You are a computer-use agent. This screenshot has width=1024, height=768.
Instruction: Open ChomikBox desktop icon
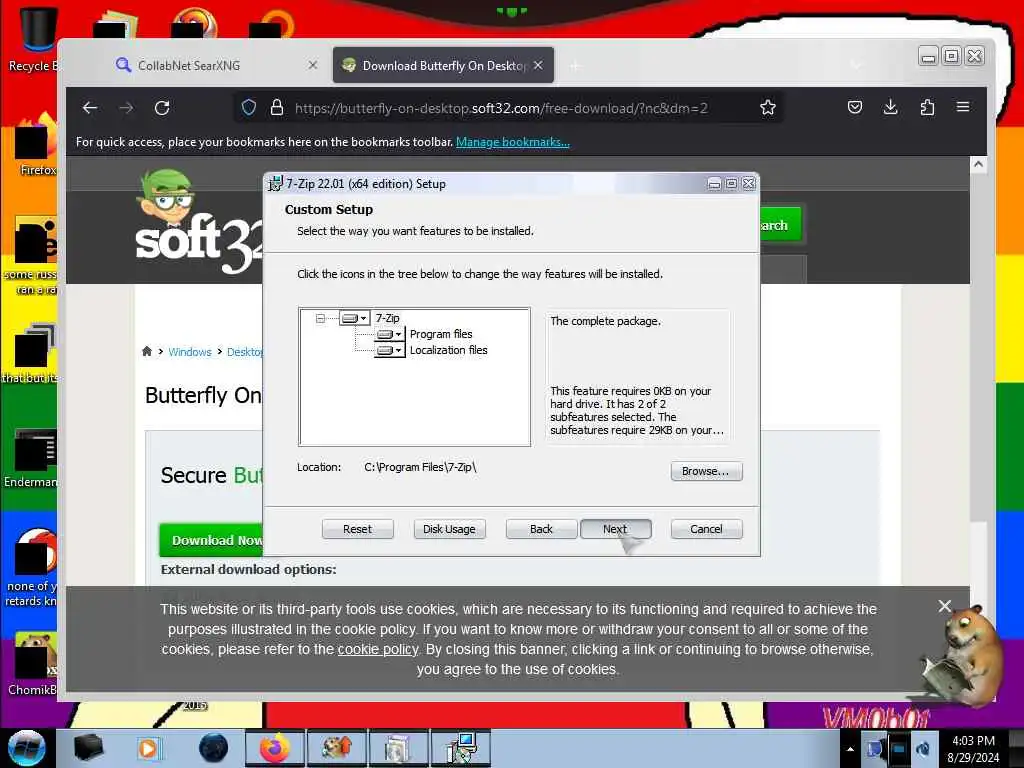[x=34, y=664]
